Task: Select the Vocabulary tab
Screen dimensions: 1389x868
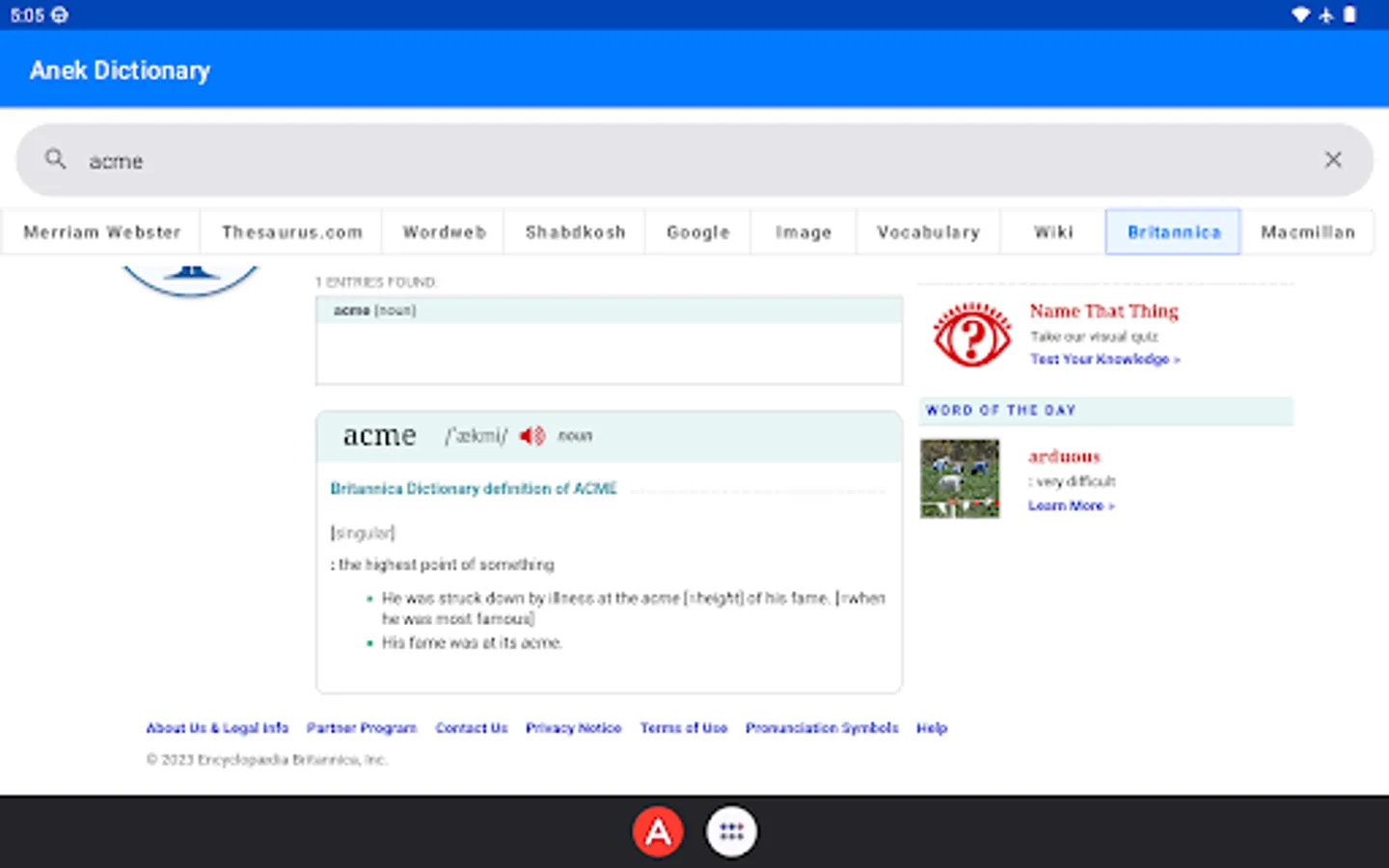Action: [x=929, y=232]
